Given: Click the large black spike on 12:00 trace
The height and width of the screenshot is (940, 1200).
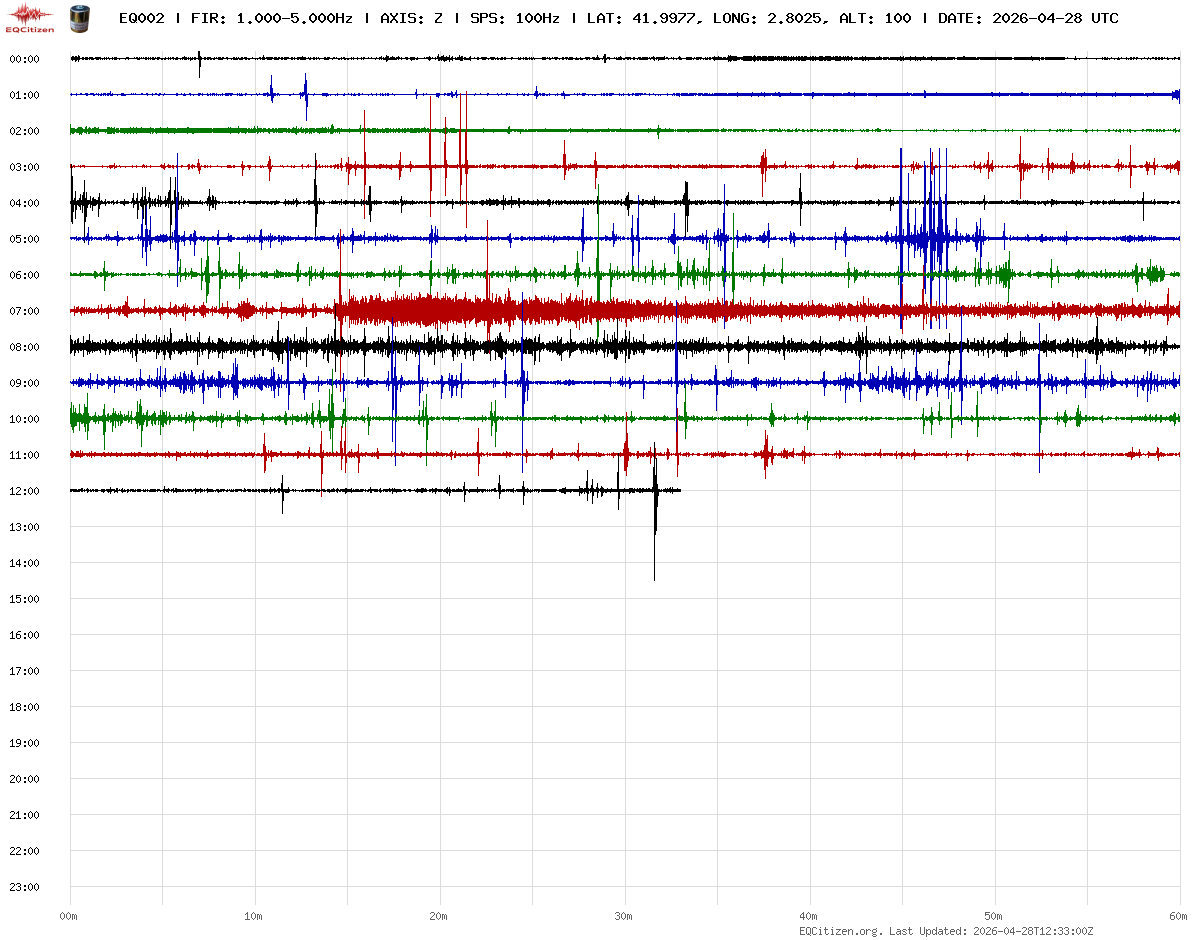Looking at the screenshot, I should 655,520.
